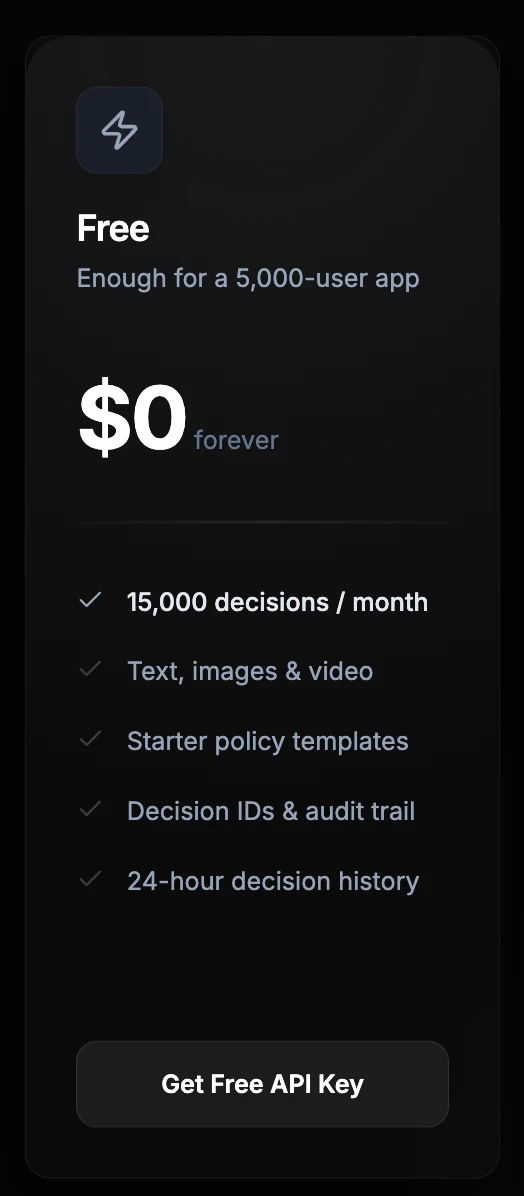
Task: Click the Free plan heading
Action: [x=113, y=228]
